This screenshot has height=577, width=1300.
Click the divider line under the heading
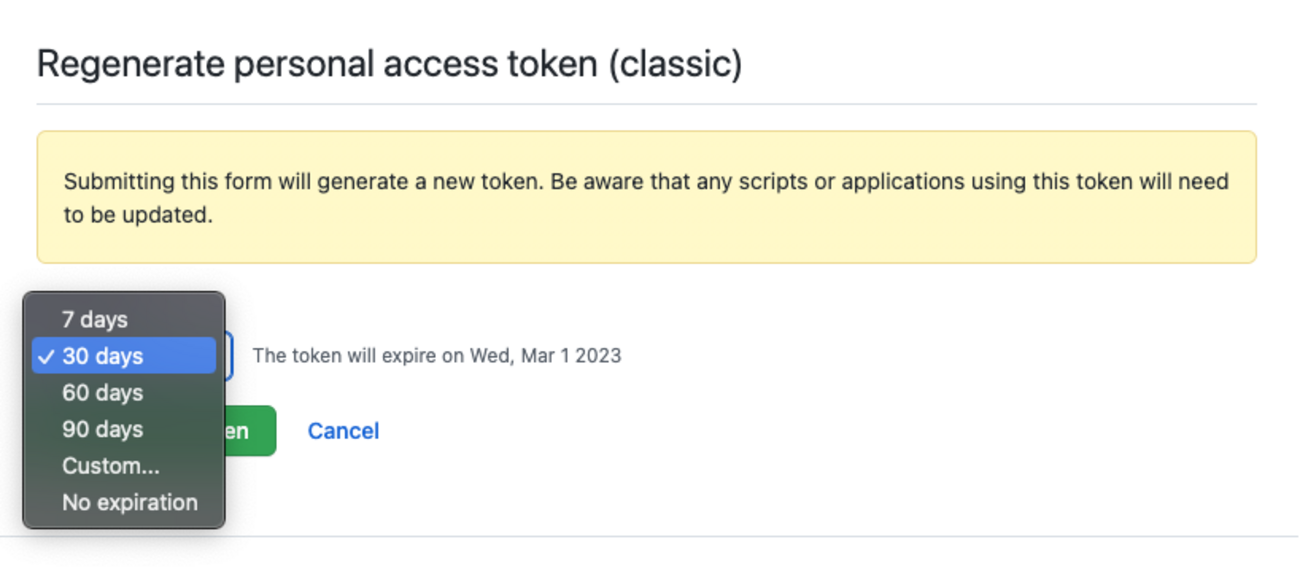pos(646,104)
